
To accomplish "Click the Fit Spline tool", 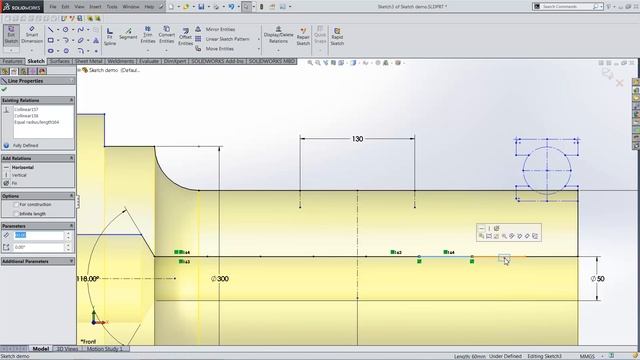I will [110, 36].
